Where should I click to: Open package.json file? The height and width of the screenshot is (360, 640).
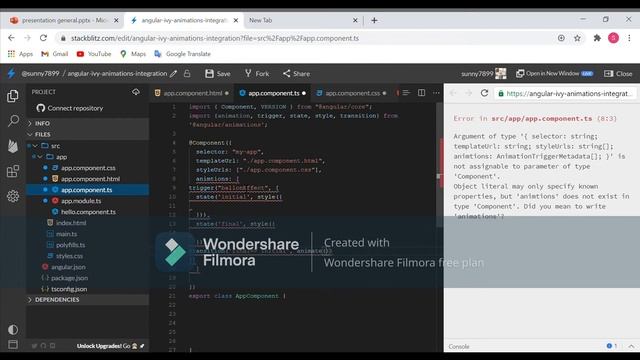click(x=69, y=278)
